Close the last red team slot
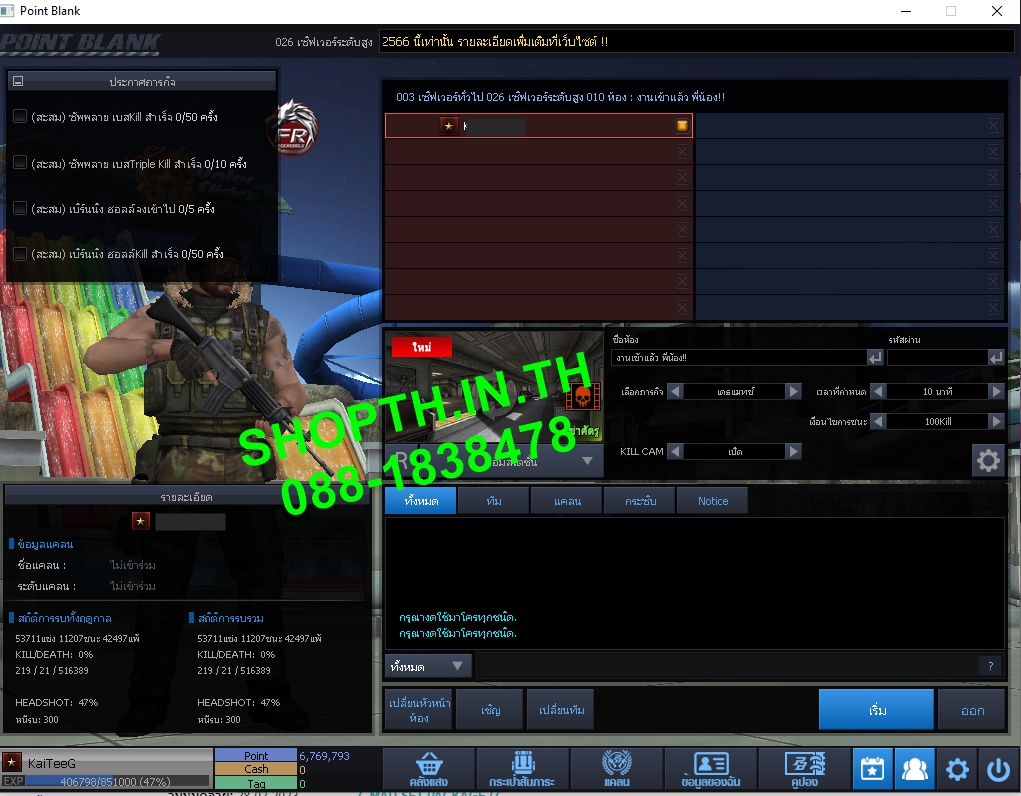This screenshot has height=796, width=1021. [682, 307]
